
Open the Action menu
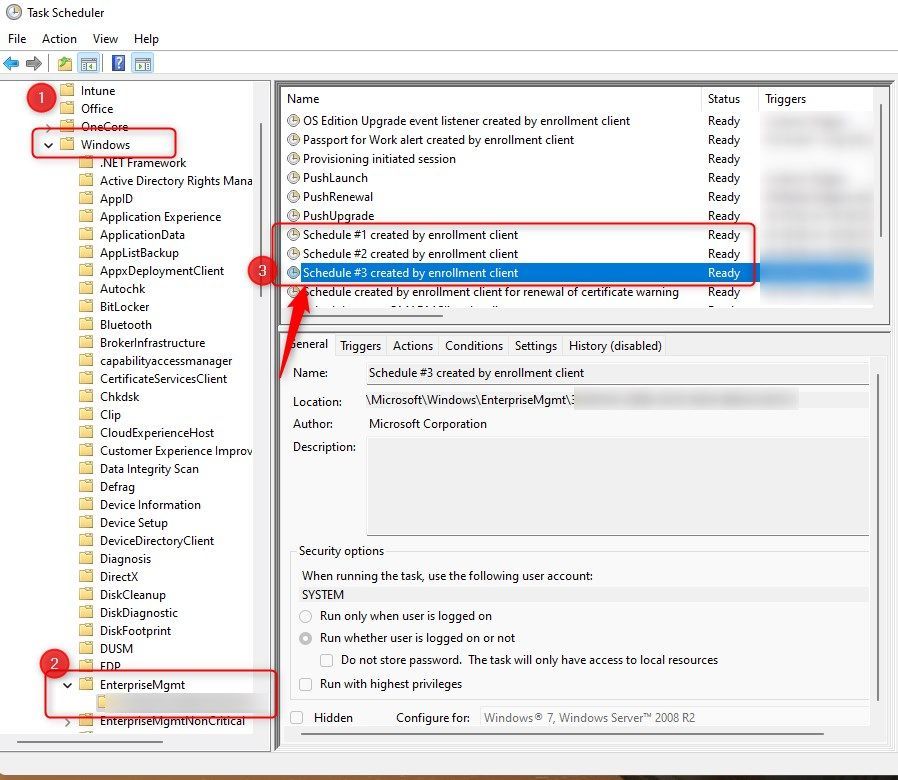[x=59, y=38]
